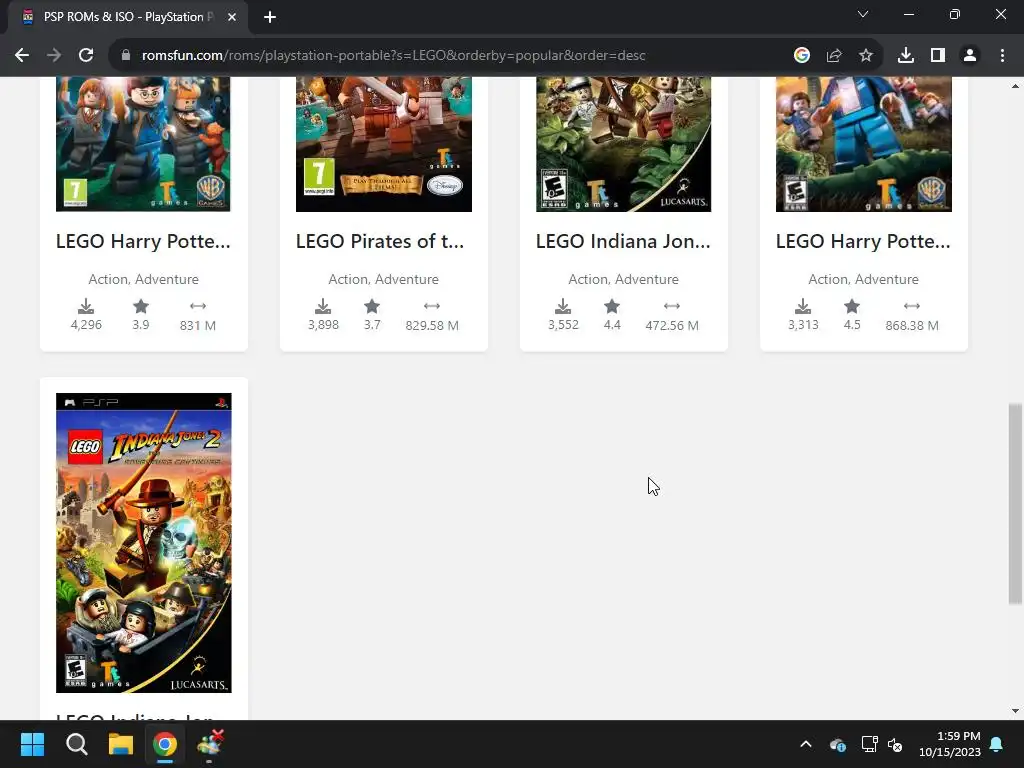Click the Harry Potter cover above 868.38 M

click(863, 144)
